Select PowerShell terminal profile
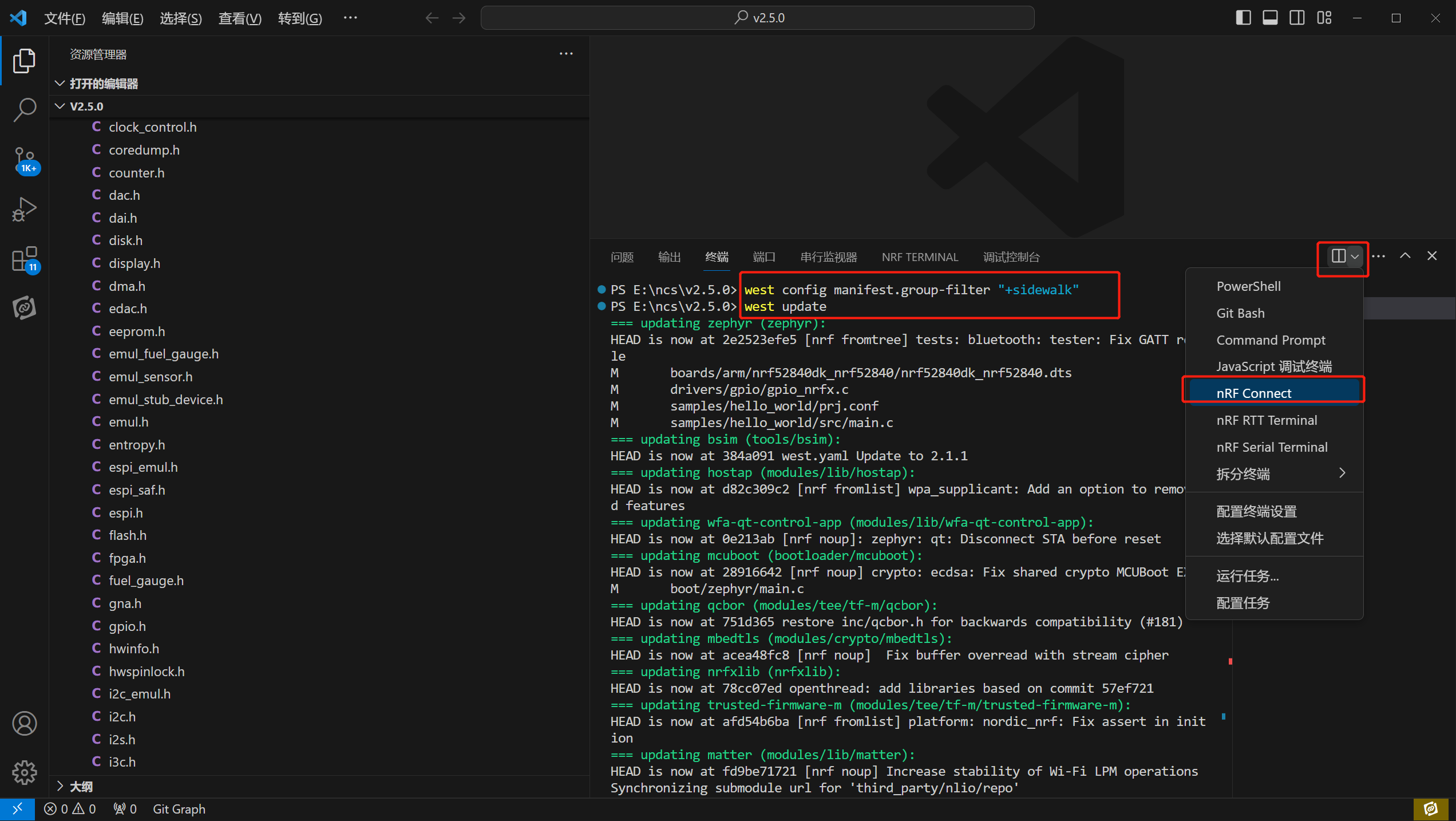The height and width of the screenshot is (821, 1456). (x=1275, y=286)
